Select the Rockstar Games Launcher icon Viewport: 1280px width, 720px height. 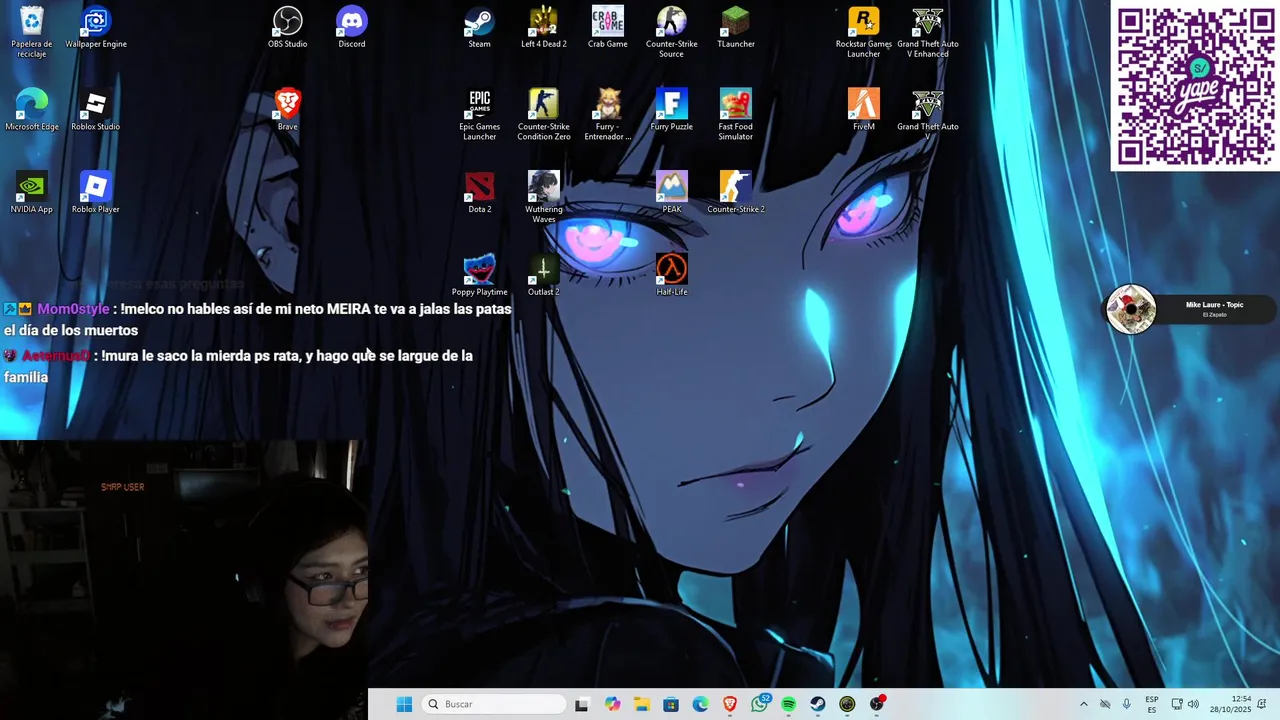coord(864,32)
